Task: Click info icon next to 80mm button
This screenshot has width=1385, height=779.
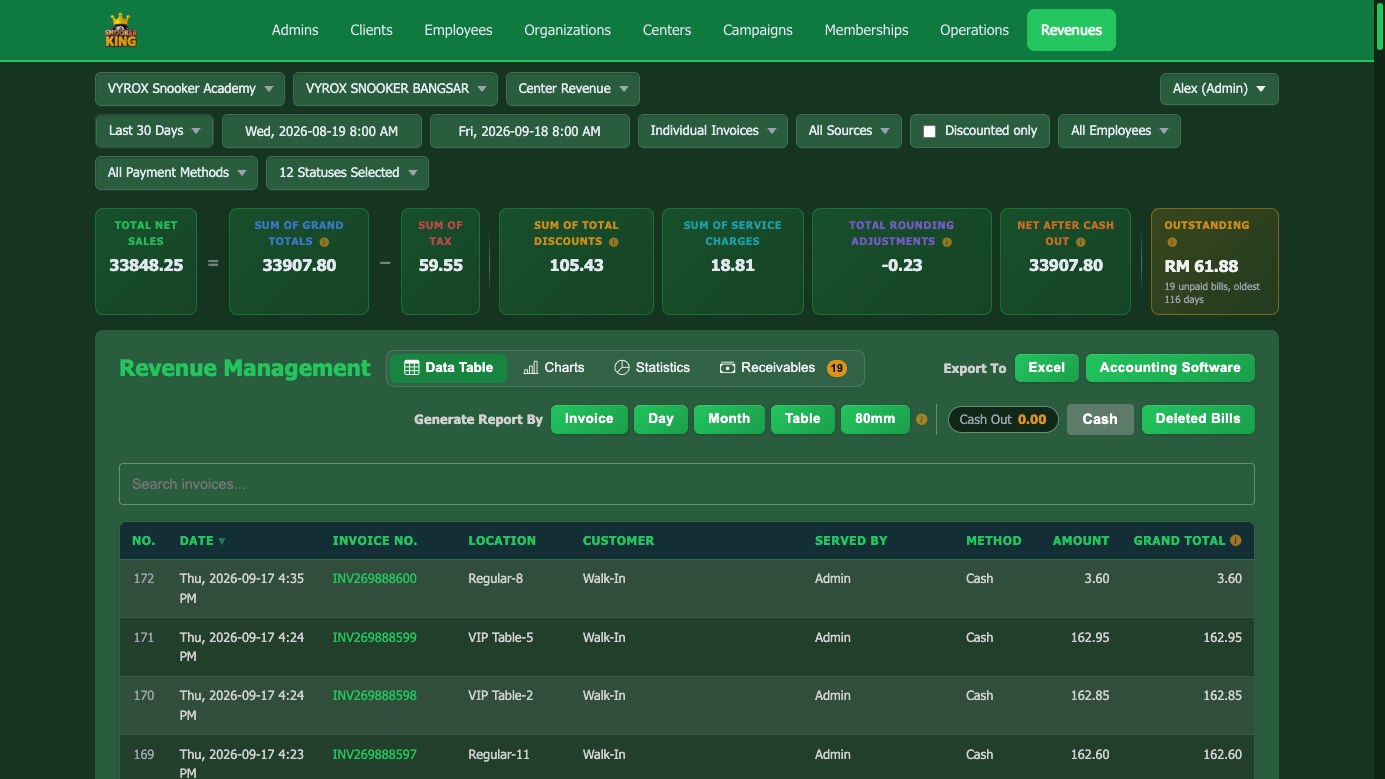Action: (x=922, y=420)
